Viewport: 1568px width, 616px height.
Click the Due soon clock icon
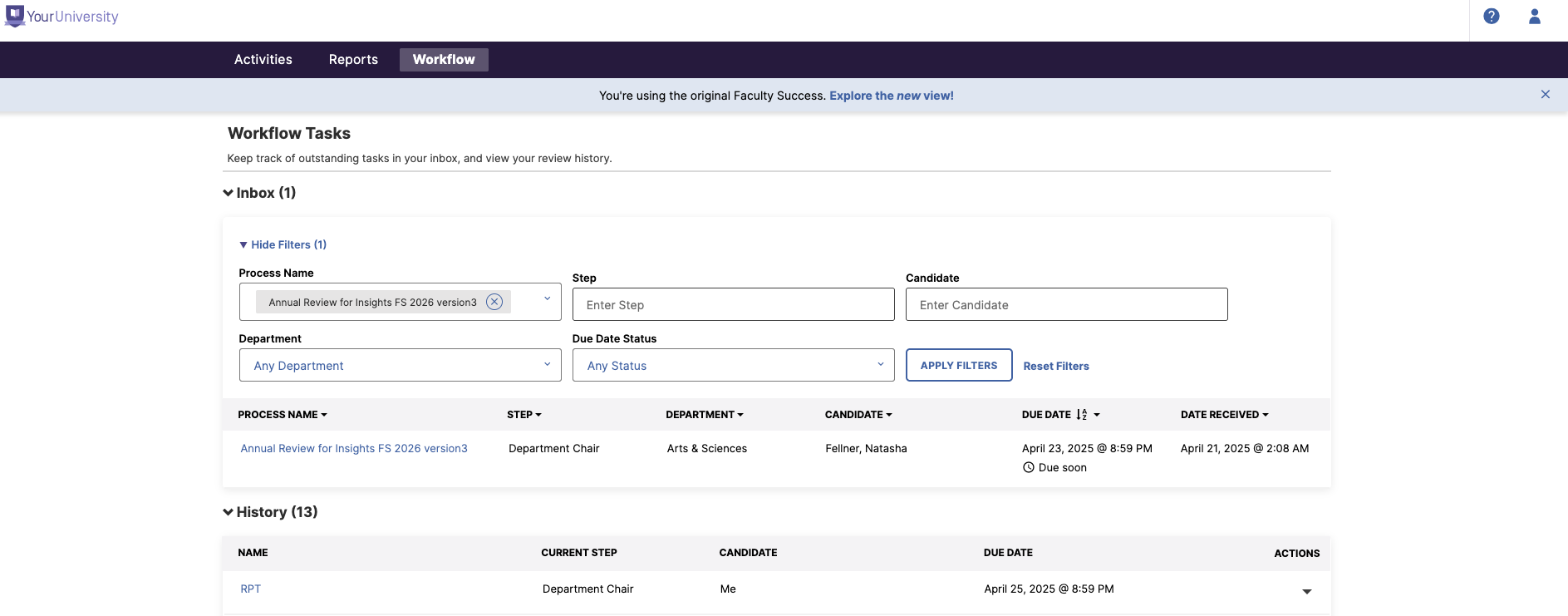[1029, 467]
